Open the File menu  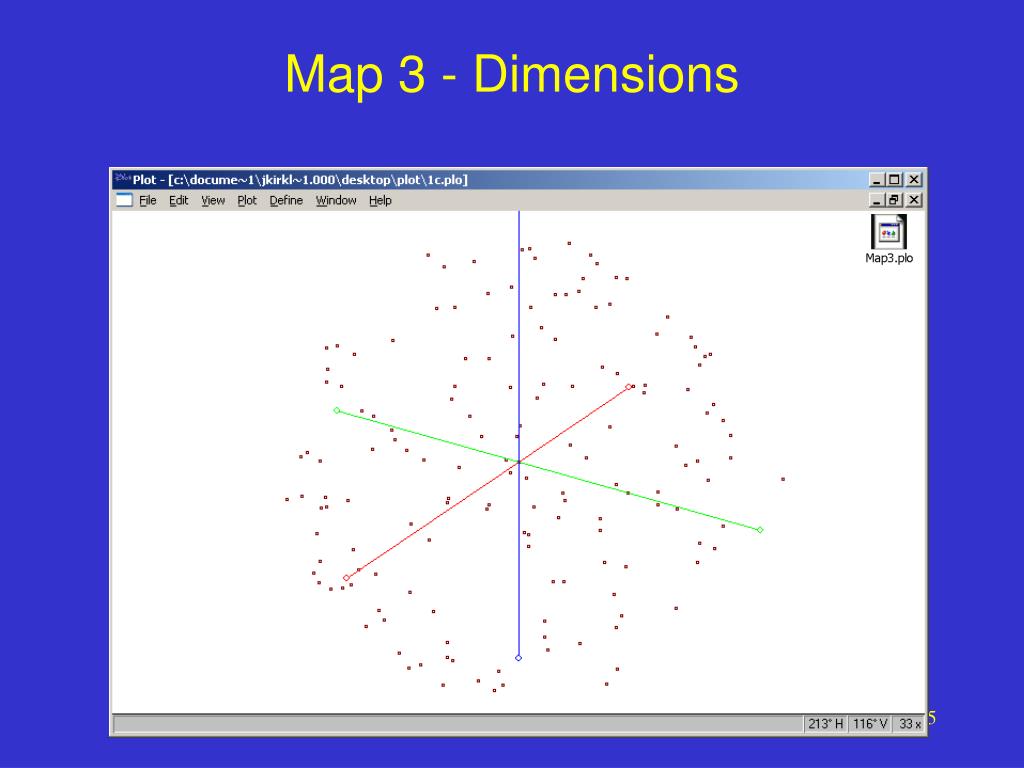(148, 200)
